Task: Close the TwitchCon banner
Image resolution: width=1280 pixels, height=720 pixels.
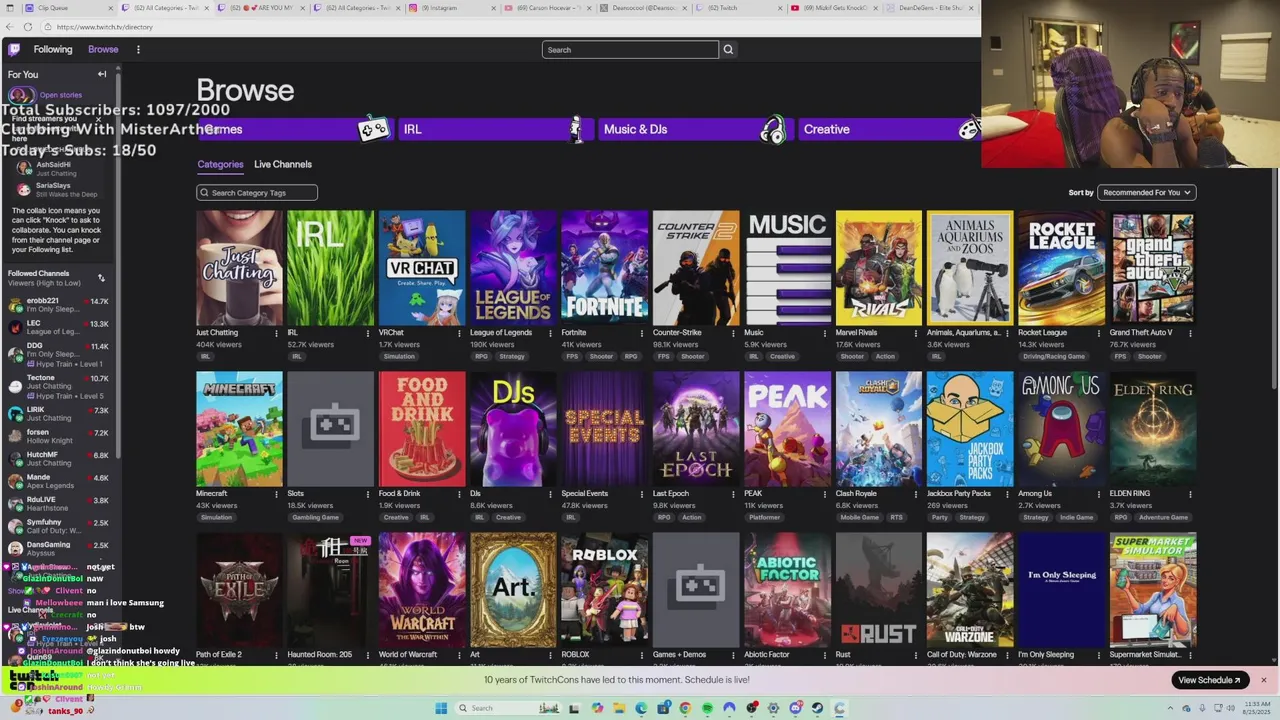Action: pos(1263,680)
